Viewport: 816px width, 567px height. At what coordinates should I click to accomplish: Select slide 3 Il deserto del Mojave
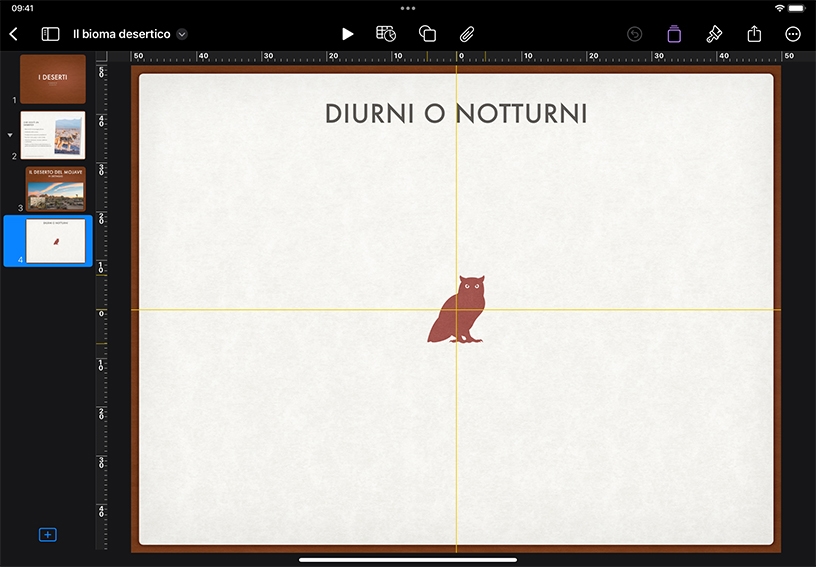(56, 188)
